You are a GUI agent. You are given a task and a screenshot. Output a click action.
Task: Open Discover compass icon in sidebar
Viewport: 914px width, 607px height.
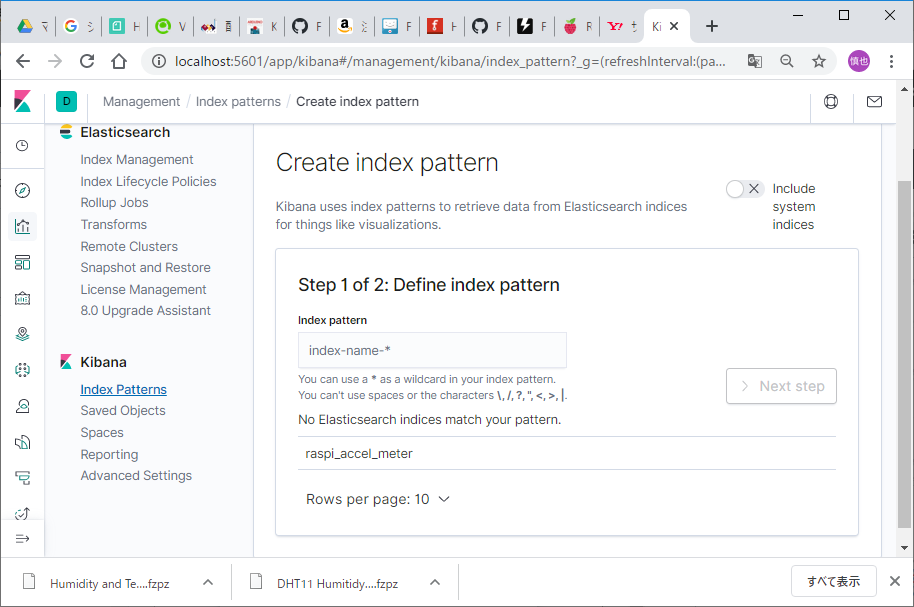pyautogui.click(x=22, y=190)
